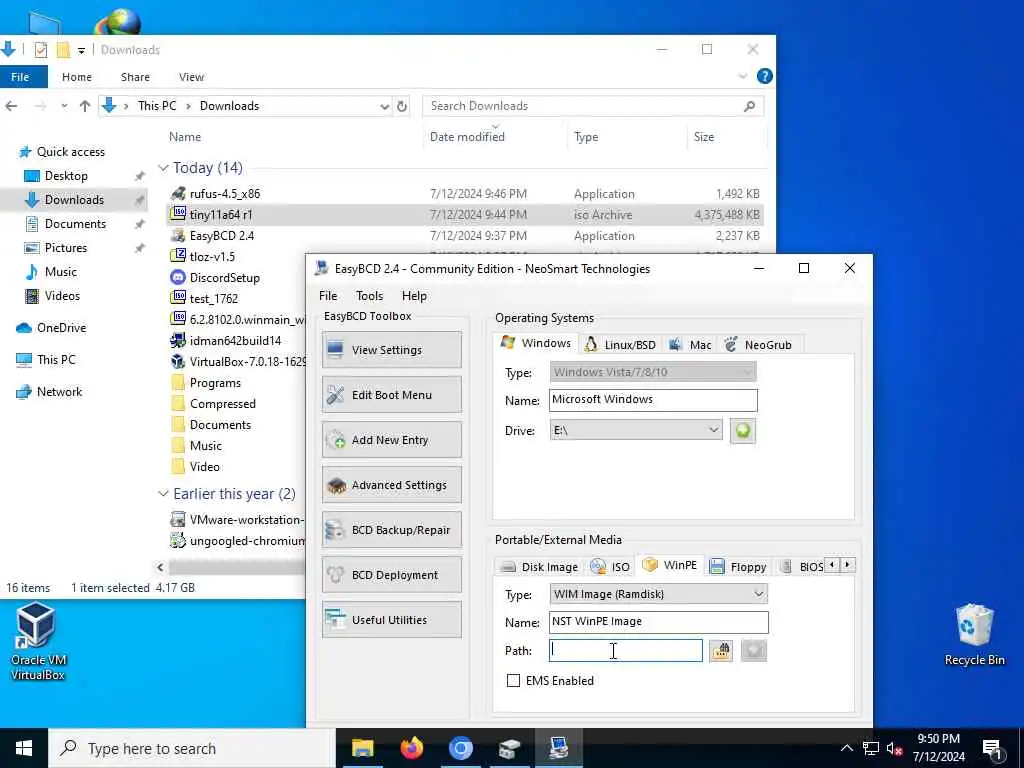Image resolution: width=1024 pixels, height=768 pixels.
Task: Click the green add entry button beside Drive
Action: click(743, 431)
